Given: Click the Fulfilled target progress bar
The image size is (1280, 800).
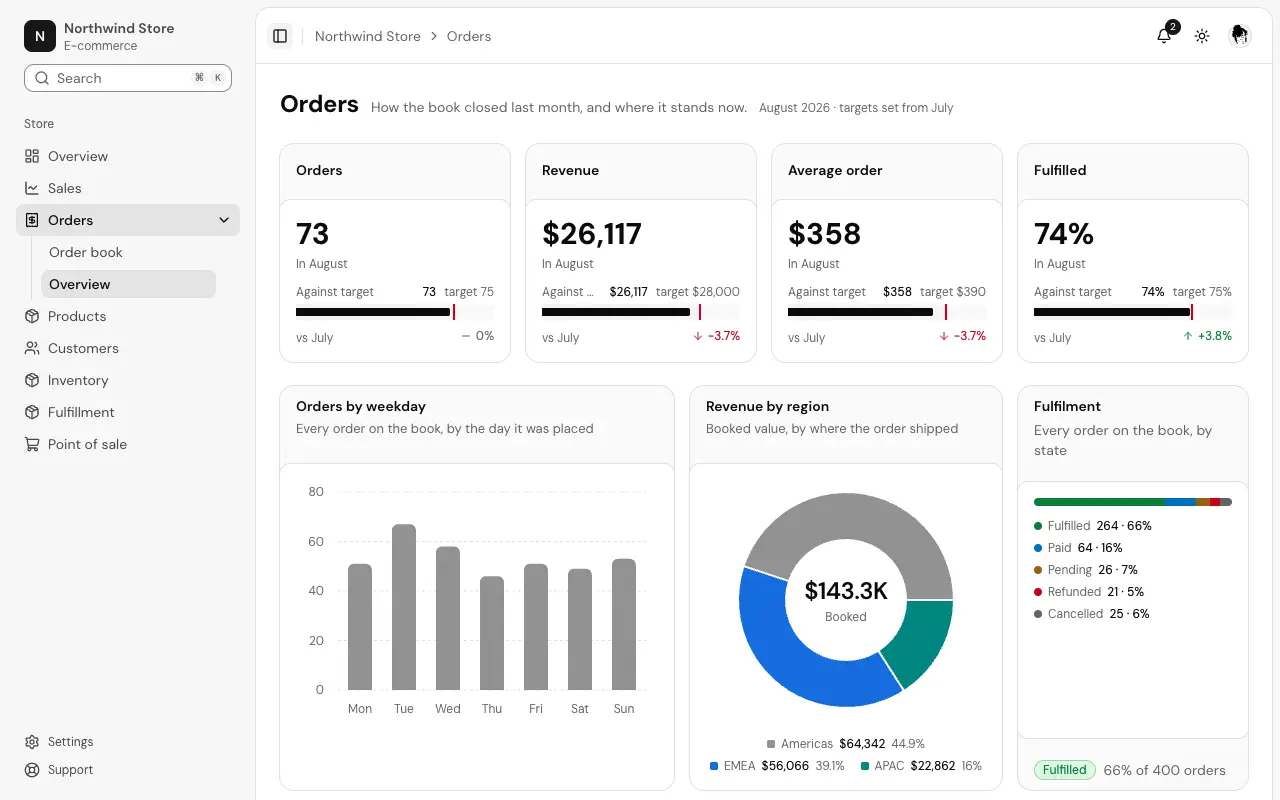Looking at the screenshot, I should (1133, 312).
